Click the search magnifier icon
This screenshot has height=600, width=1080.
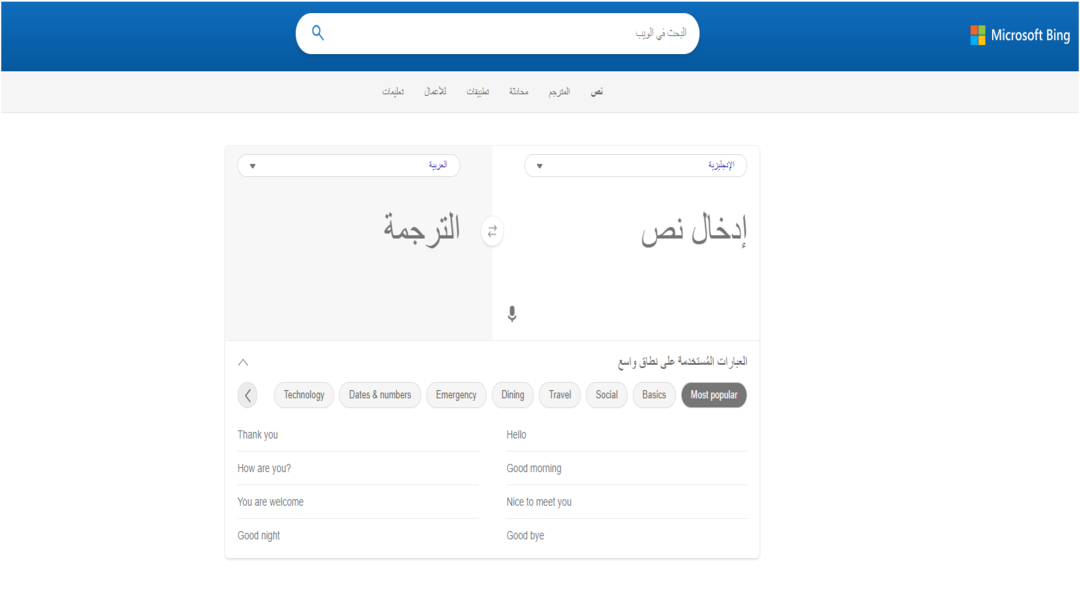(318, 33)
